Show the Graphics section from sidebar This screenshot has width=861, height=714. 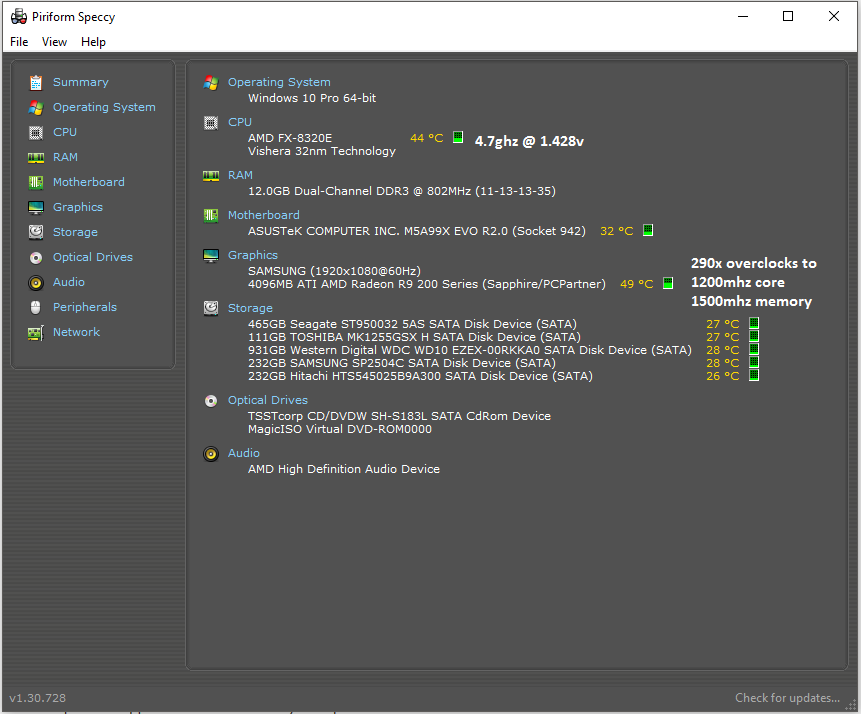click(x=78, y=207)
